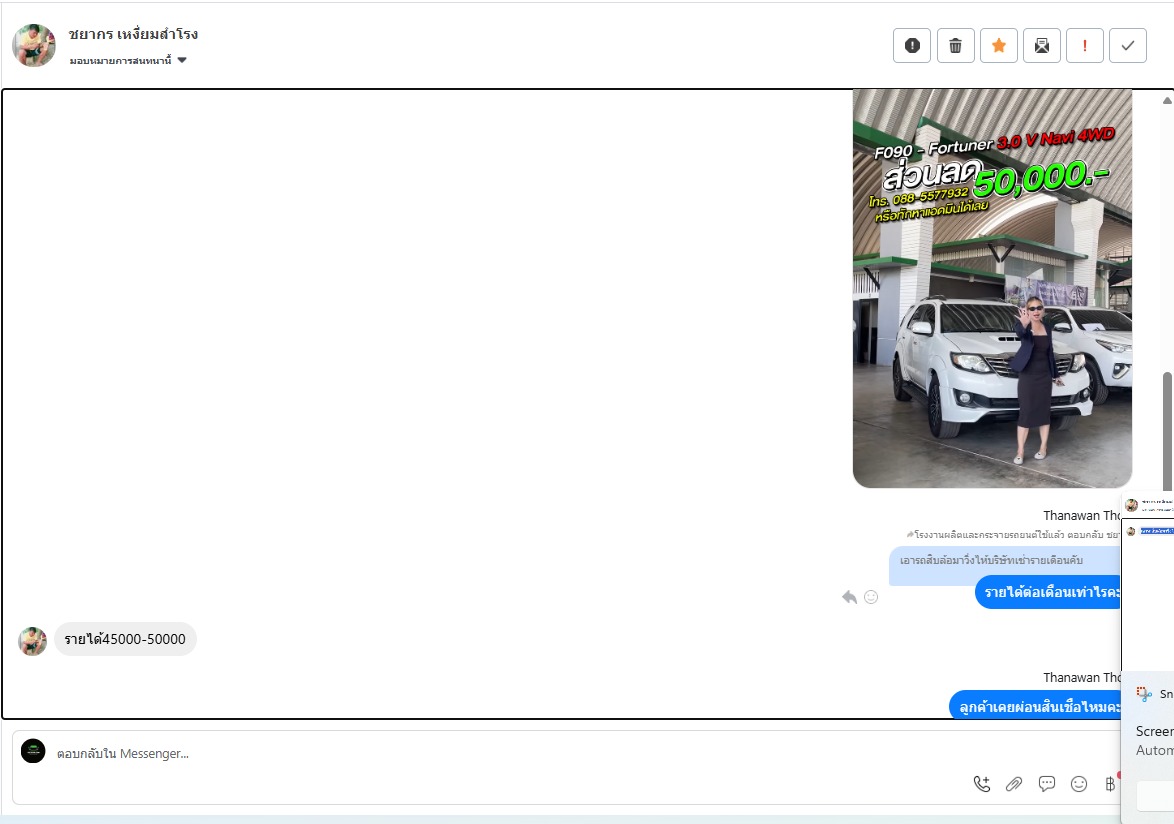Mark conversation done with checkmark icon
1174x824 pixels.
pyautogui.click(x=1128, y=46)
